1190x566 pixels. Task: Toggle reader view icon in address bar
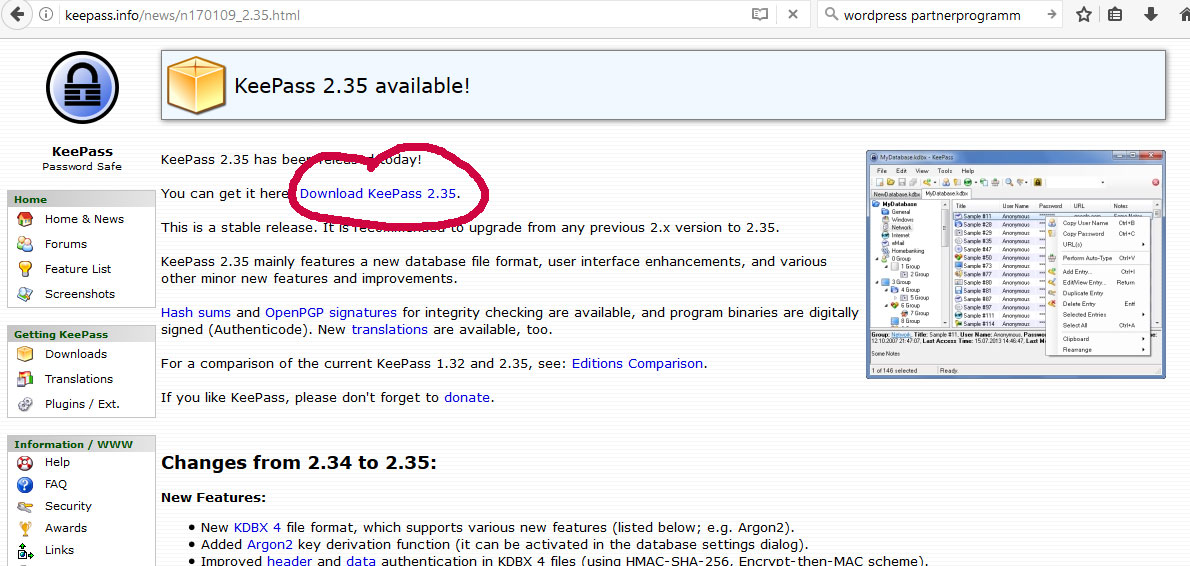click(760, 14)
